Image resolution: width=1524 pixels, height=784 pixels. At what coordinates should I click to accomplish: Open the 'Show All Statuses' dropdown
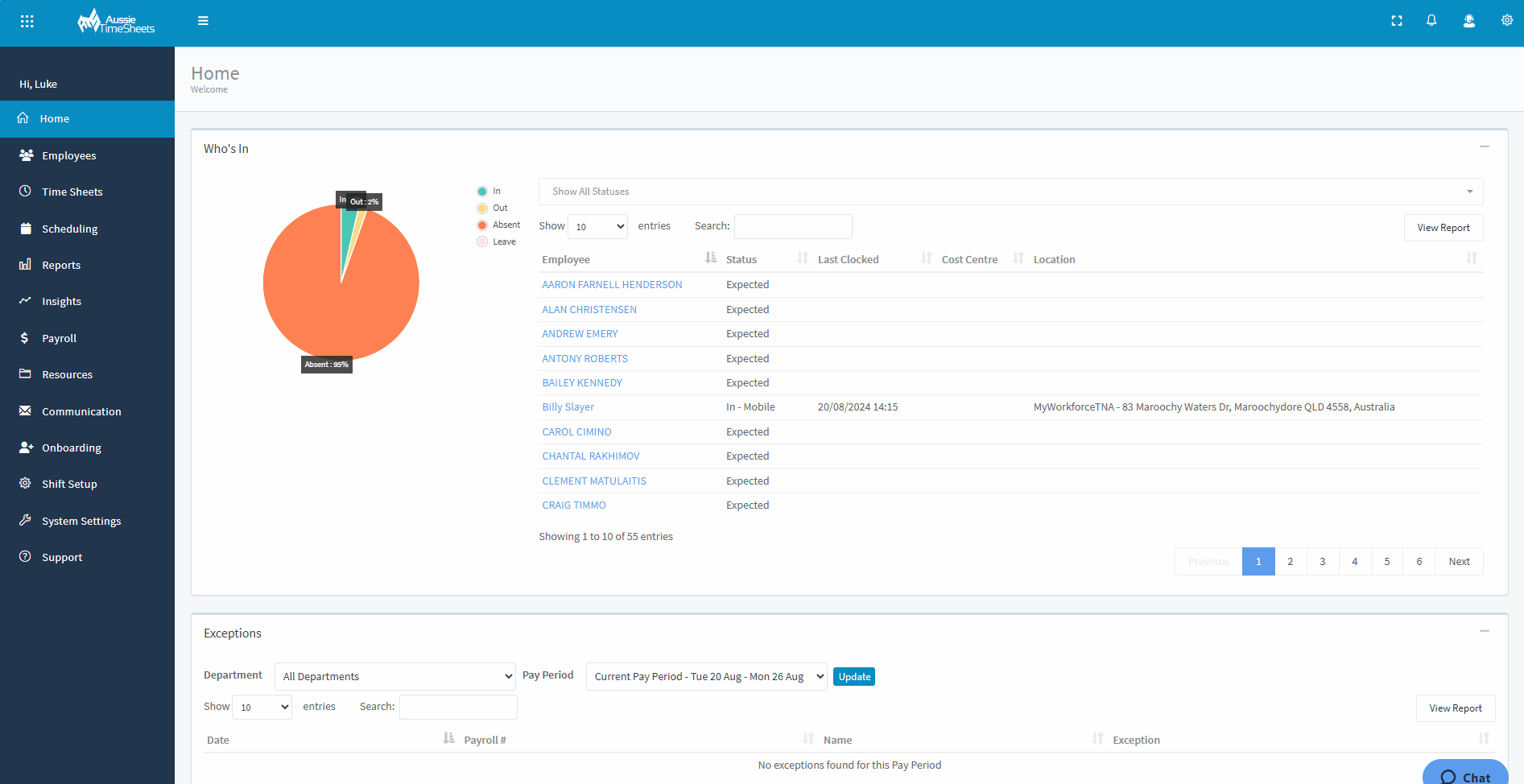[x=1010, y=191]
